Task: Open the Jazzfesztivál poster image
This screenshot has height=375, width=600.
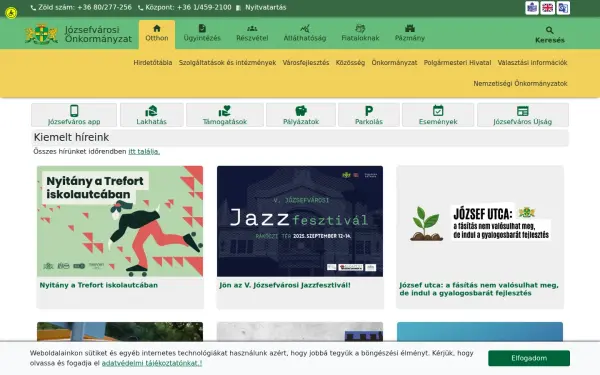Action: [300, 221]
